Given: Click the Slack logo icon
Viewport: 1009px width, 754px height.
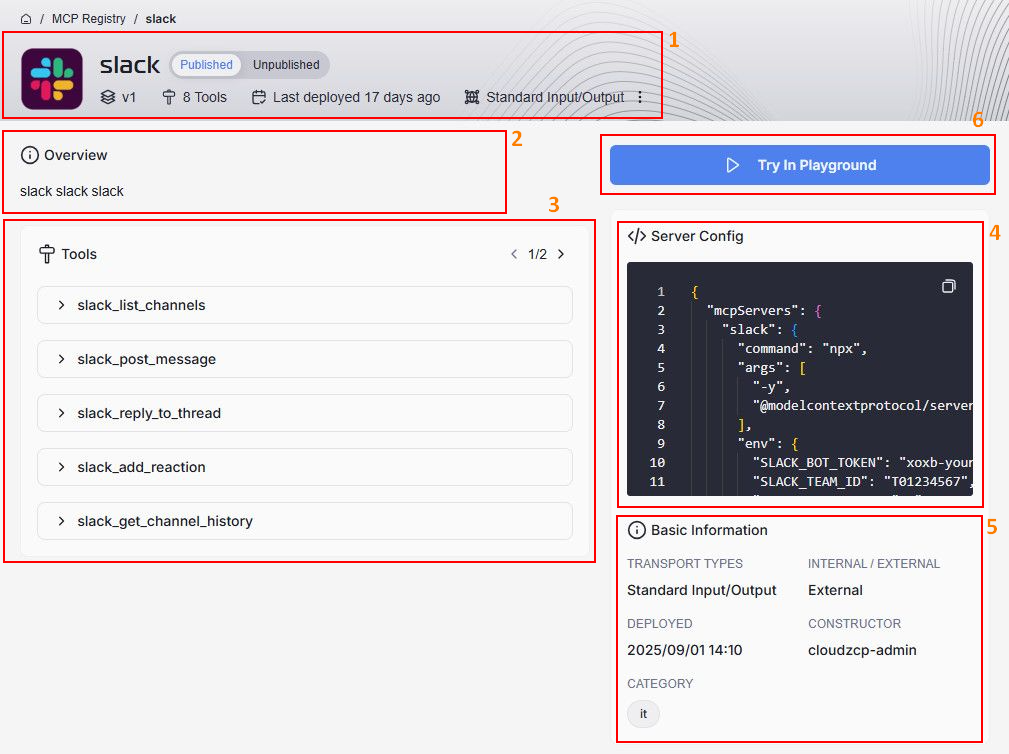Looking at the screenshot, I should click(x=52, y=78).
